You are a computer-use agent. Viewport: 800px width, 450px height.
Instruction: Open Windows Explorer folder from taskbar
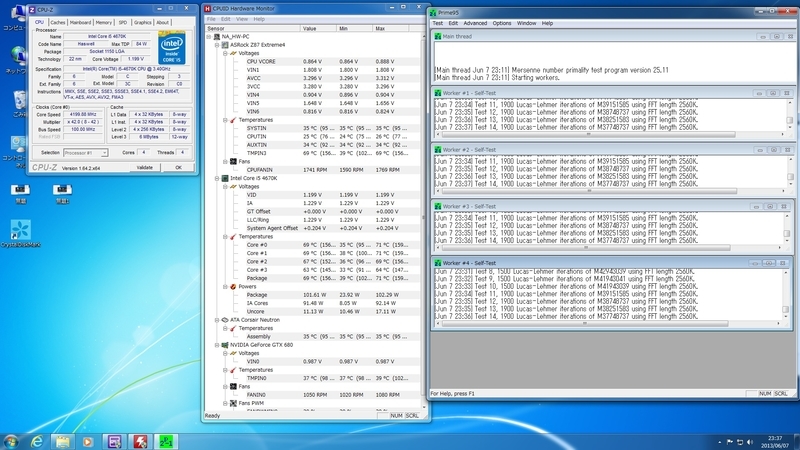click(x=63, y=441)
